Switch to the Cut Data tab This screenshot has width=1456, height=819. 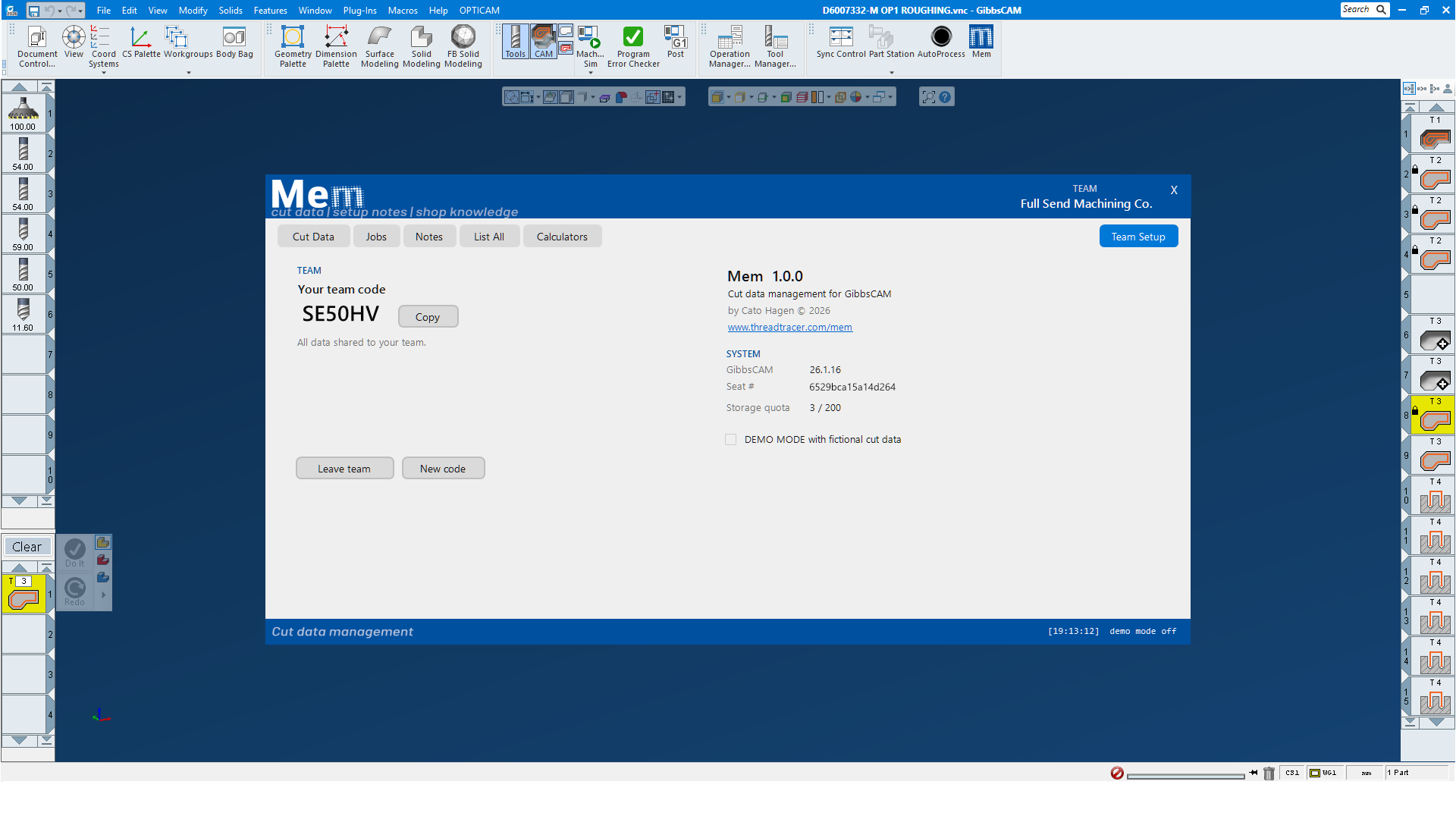tap(313, 237)
